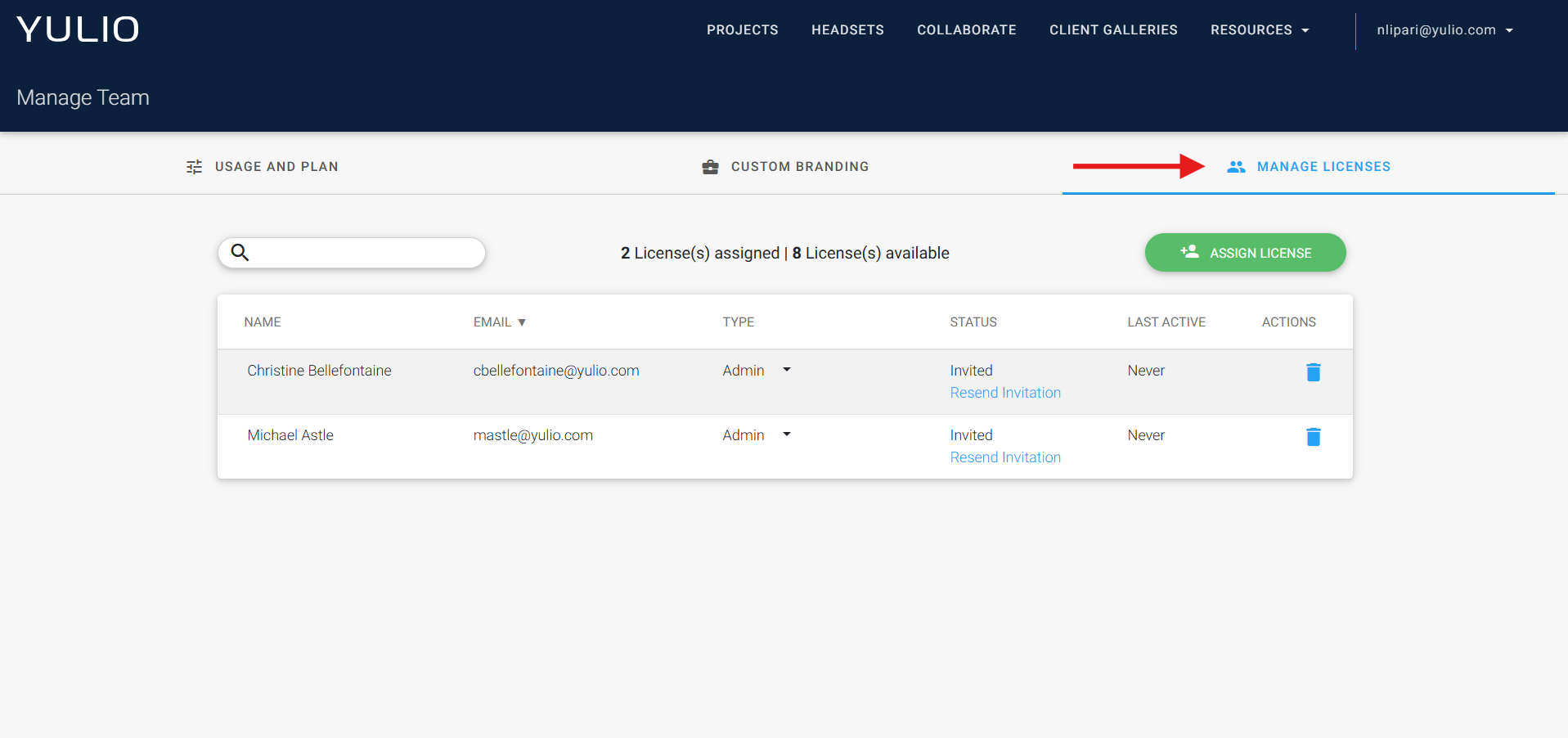Delete Michael Astle's license via trash icon

click(1314, 437)
